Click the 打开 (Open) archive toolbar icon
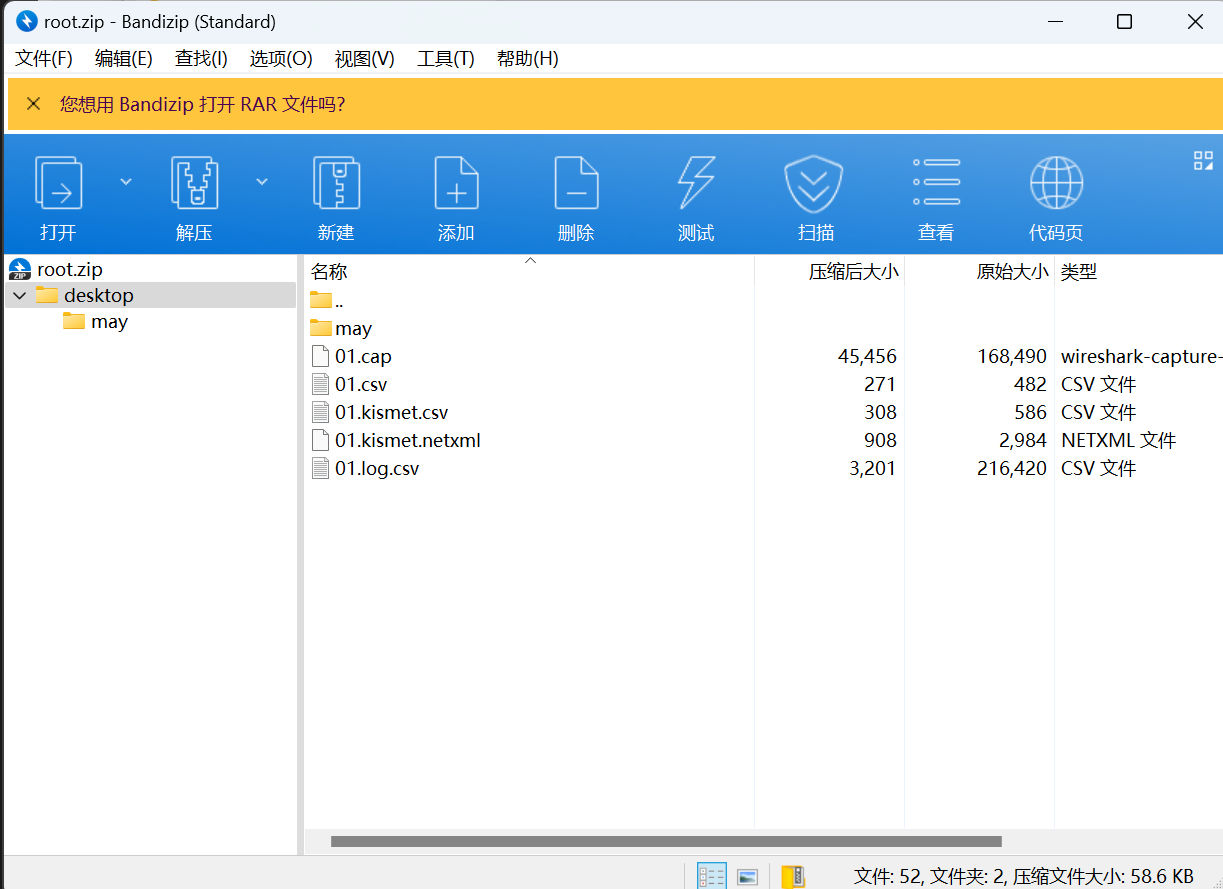The image size is (1223, 889). click(x=58, y=183)
